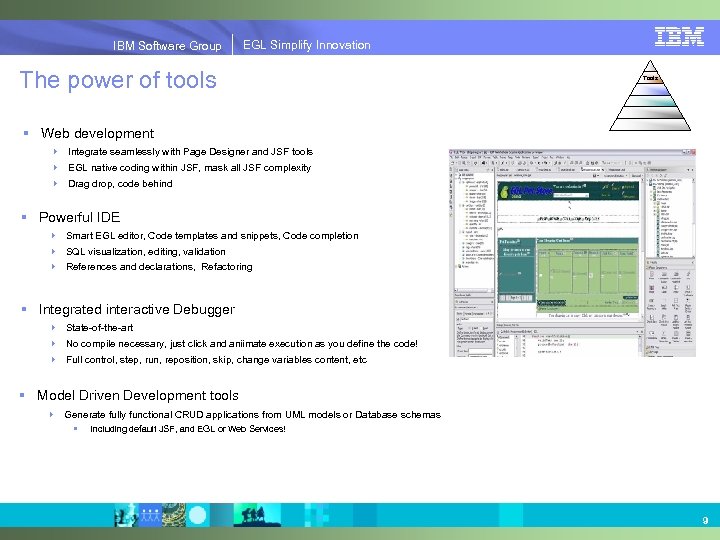The height and width of the screenshot is (540, 720).
Task: Click the people figures image in footer strip
Action: [150, 515]
